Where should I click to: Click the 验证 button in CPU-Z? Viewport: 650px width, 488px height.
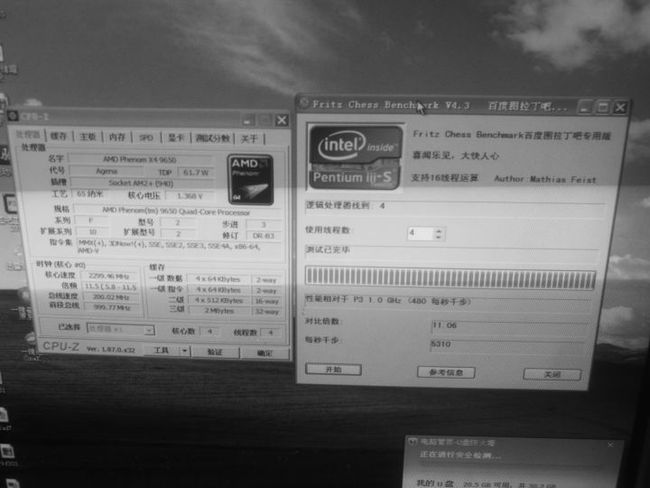tap(215, 352)
